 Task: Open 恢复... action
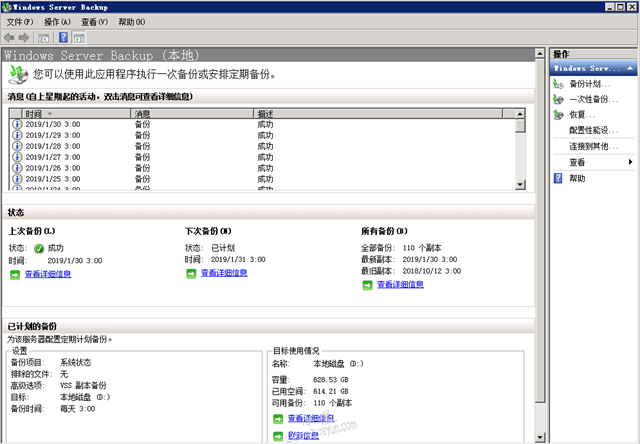582,115
